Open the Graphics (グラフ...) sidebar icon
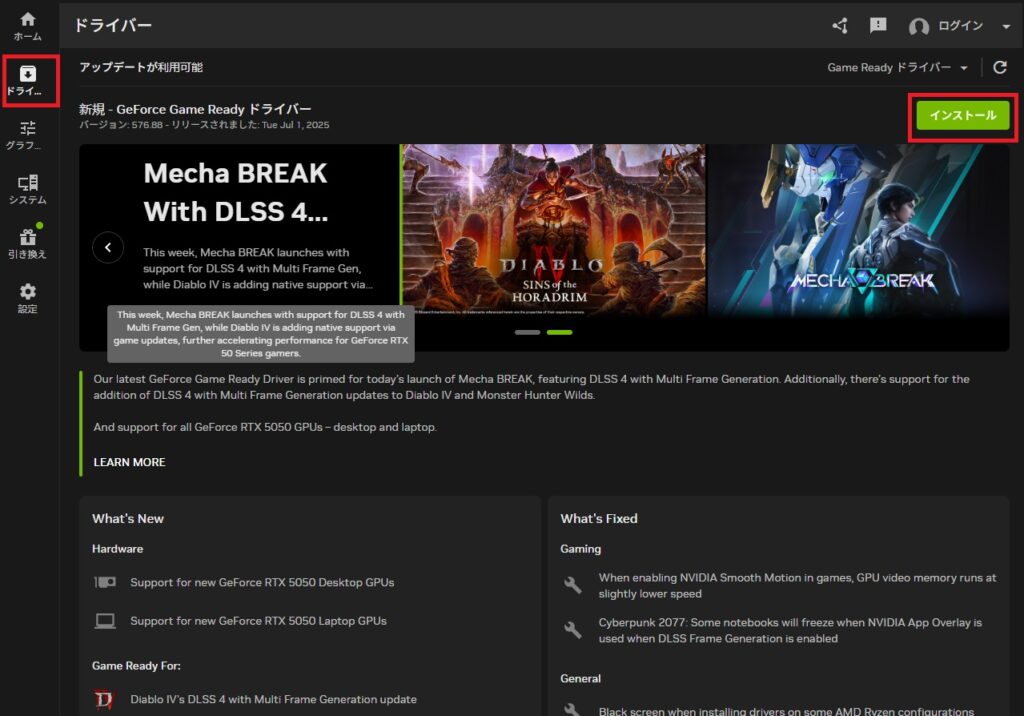This screenshot has height=716, width=1024. click(x=27, y=135)
